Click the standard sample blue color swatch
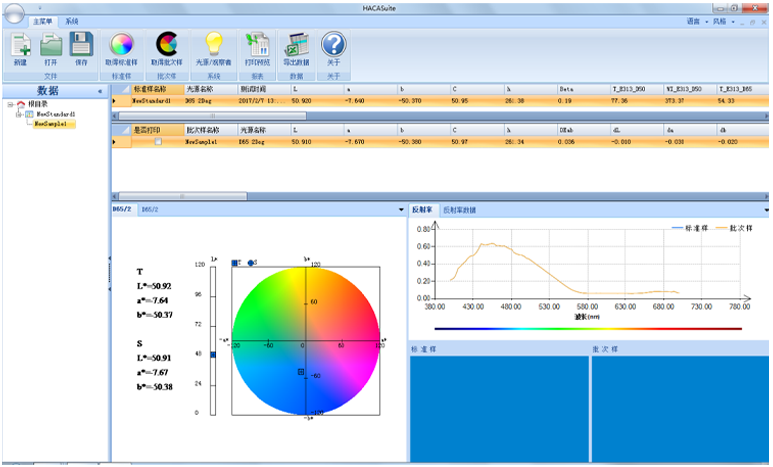The height and width of the screenshot is (467, 773). pyautogui.click(x=499, y=409)
